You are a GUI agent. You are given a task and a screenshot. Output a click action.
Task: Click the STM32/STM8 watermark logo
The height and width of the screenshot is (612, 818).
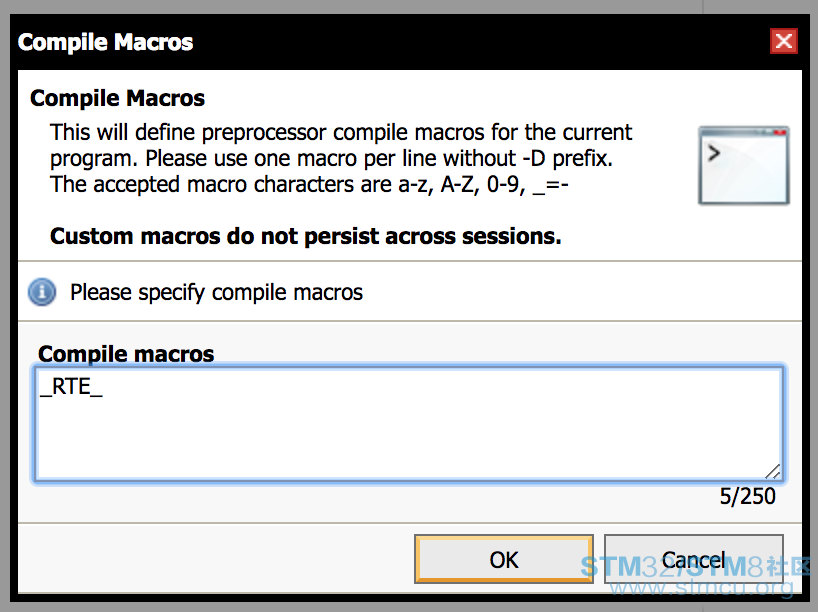[696, 567]
